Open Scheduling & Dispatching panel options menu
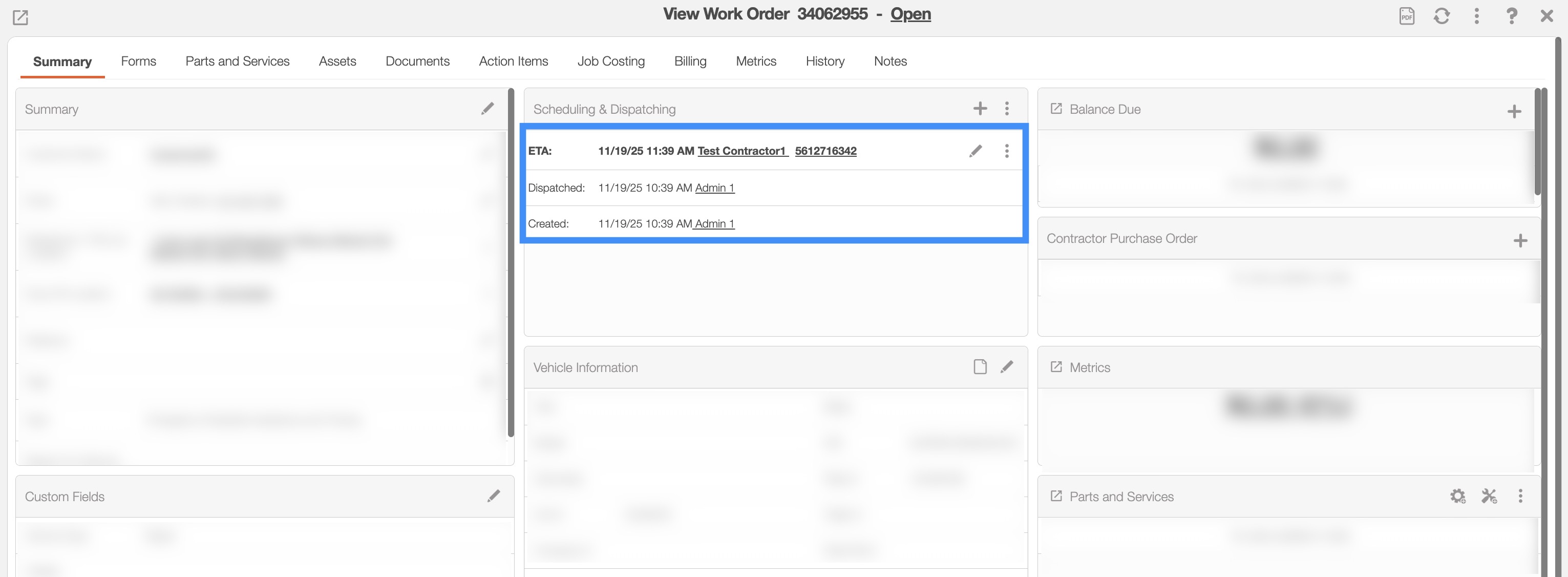This screenshot has height=577, width=1568. (x=1007, y=109)
